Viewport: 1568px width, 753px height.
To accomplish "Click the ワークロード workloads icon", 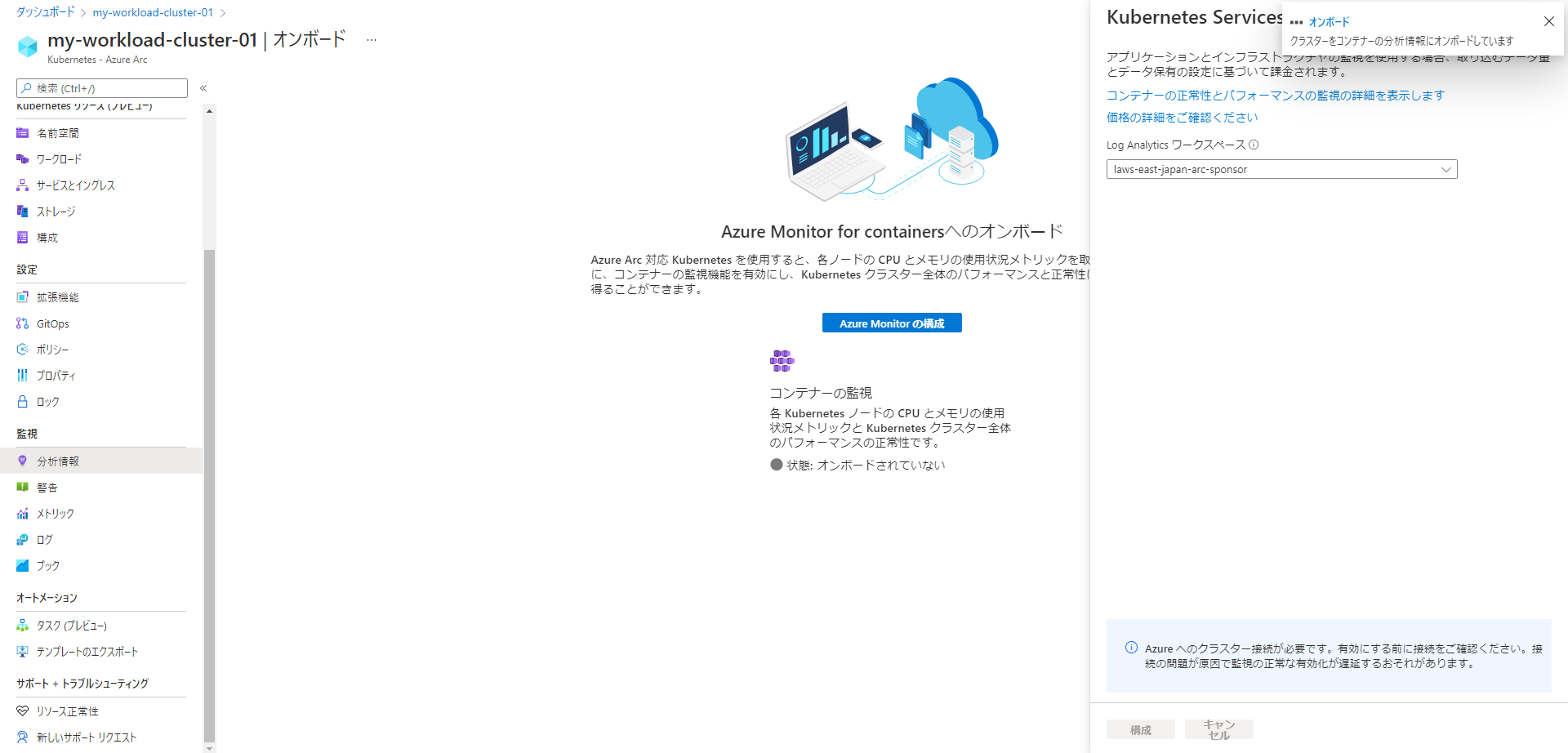I will [x=23, y=159].
